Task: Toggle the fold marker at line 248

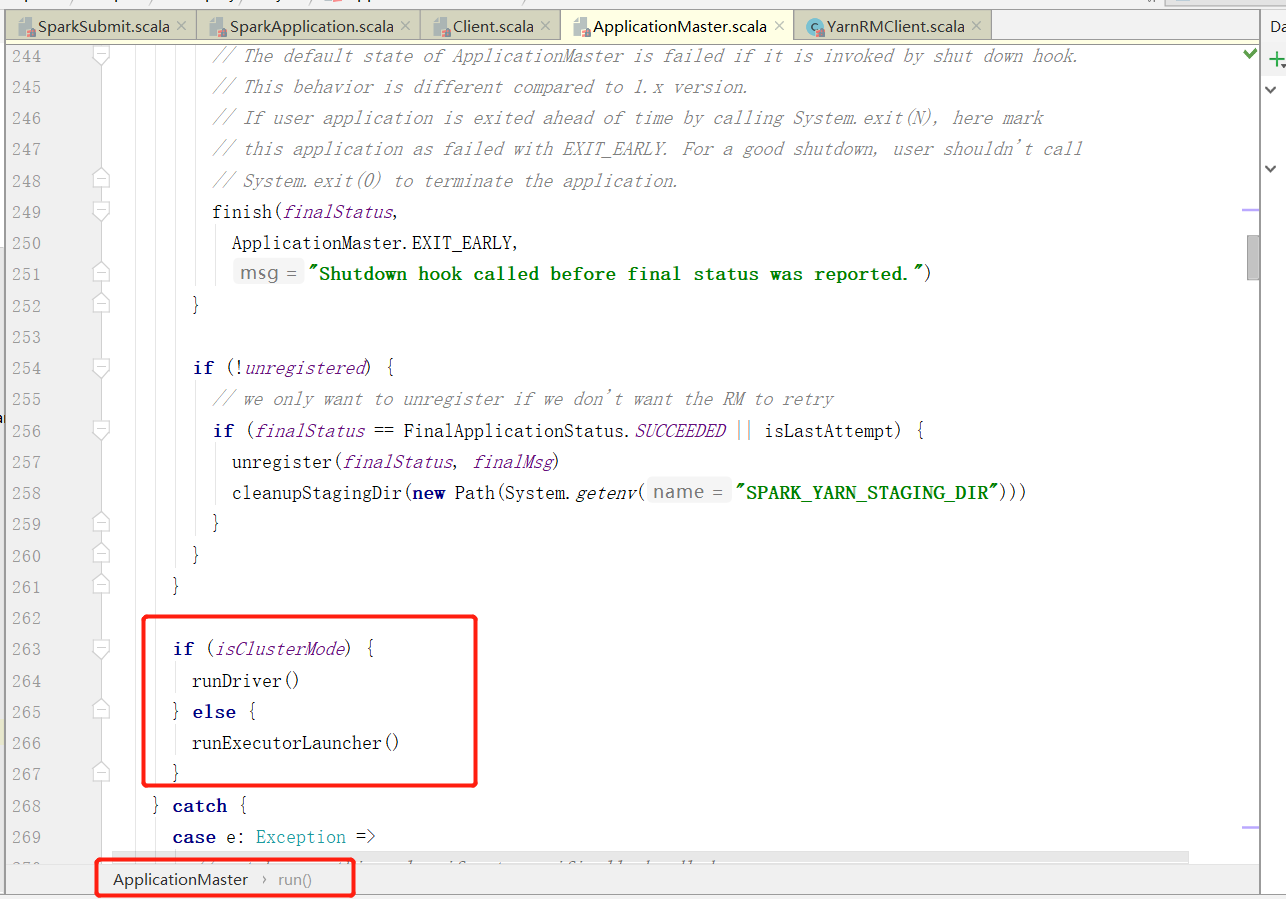Action: 100,180
